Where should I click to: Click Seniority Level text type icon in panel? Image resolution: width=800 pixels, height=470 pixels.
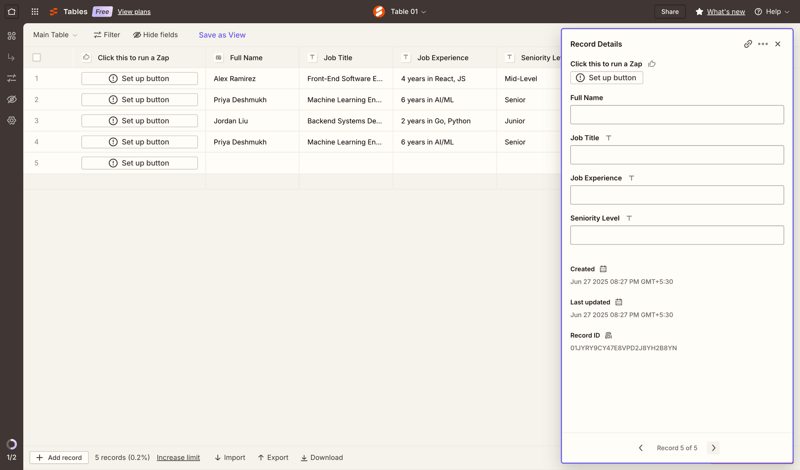pyautogui.click(x=629, y=218)
